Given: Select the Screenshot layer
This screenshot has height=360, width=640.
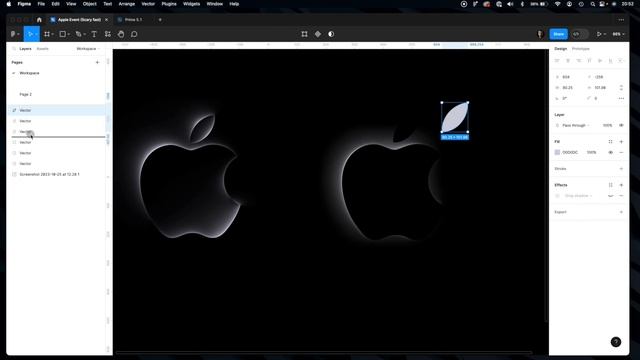Looking at the screenshot, I should [57, 174].
